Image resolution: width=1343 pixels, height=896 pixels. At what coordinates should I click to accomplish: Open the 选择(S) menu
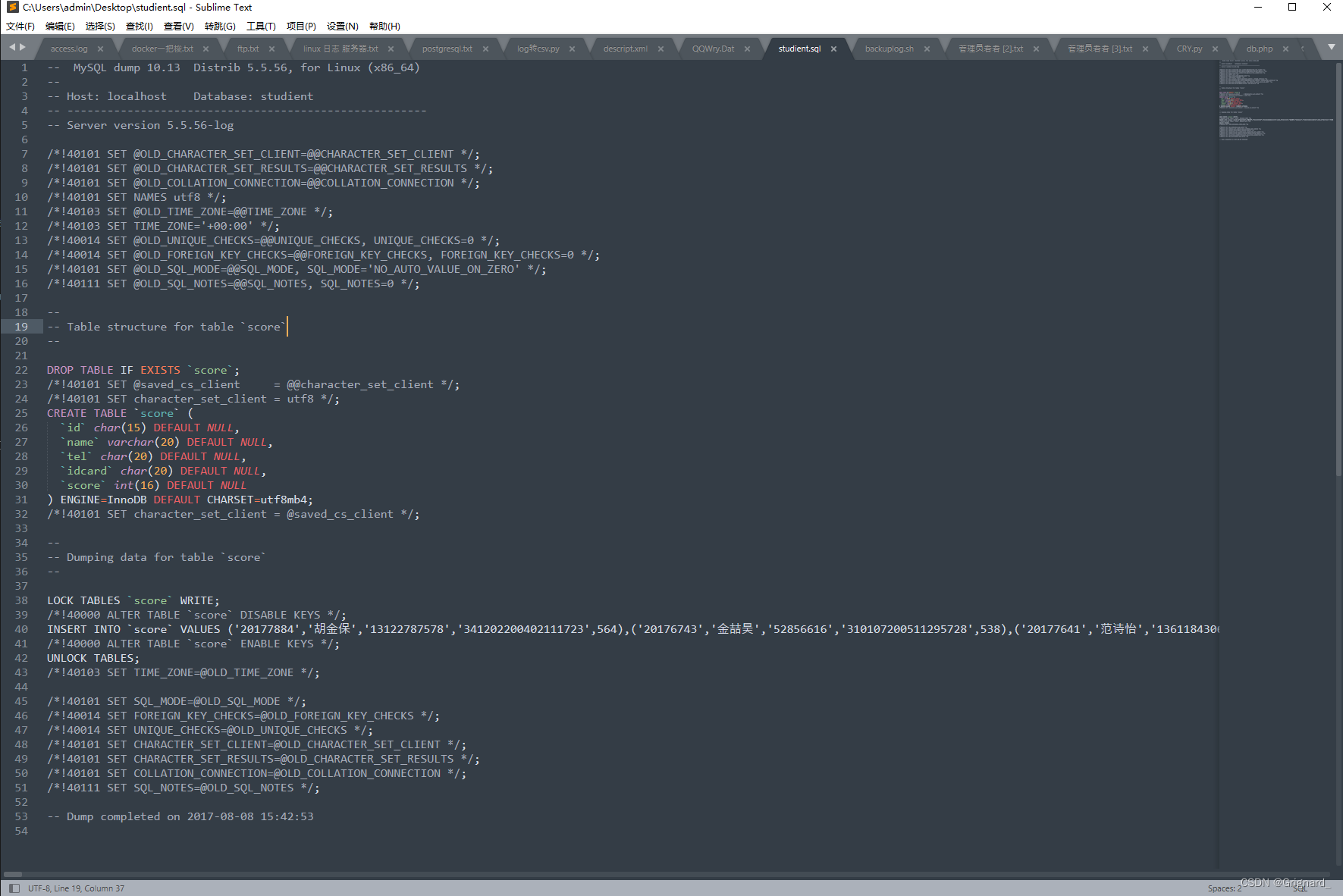[x=100, y=26]
